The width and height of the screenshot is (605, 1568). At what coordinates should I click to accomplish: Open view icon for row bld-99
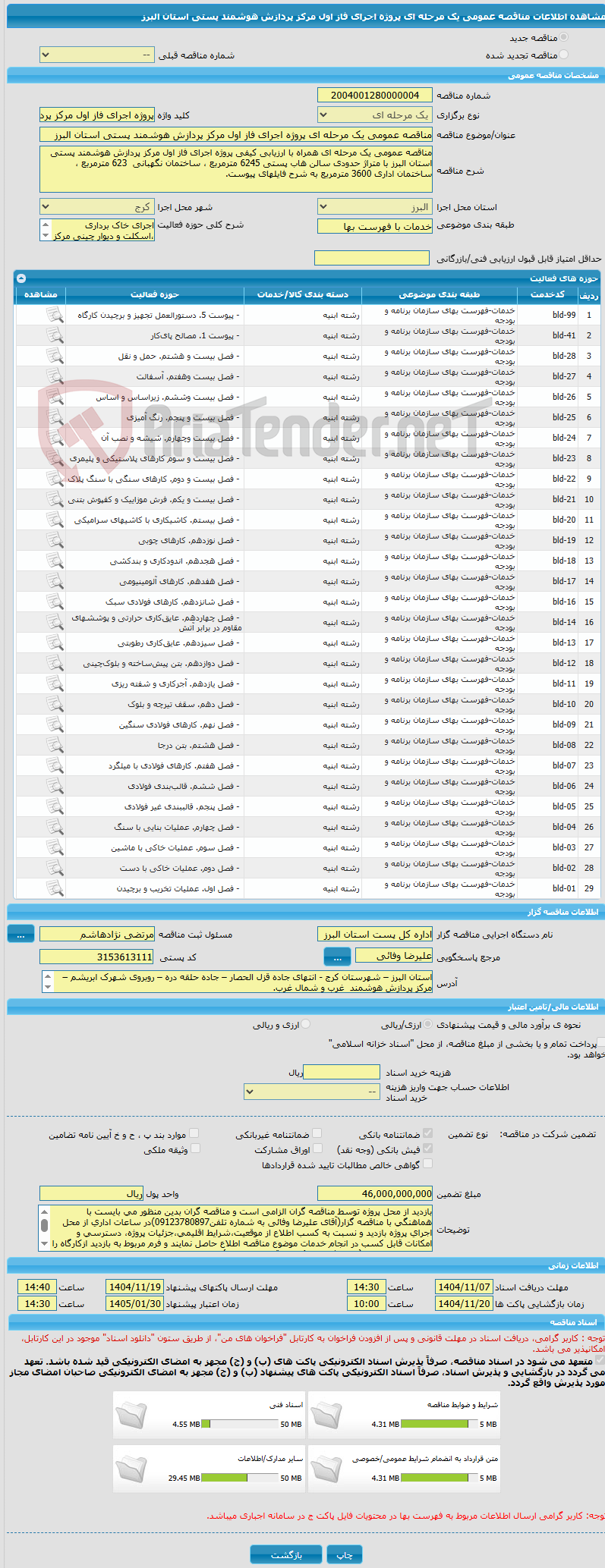point(55,315)
